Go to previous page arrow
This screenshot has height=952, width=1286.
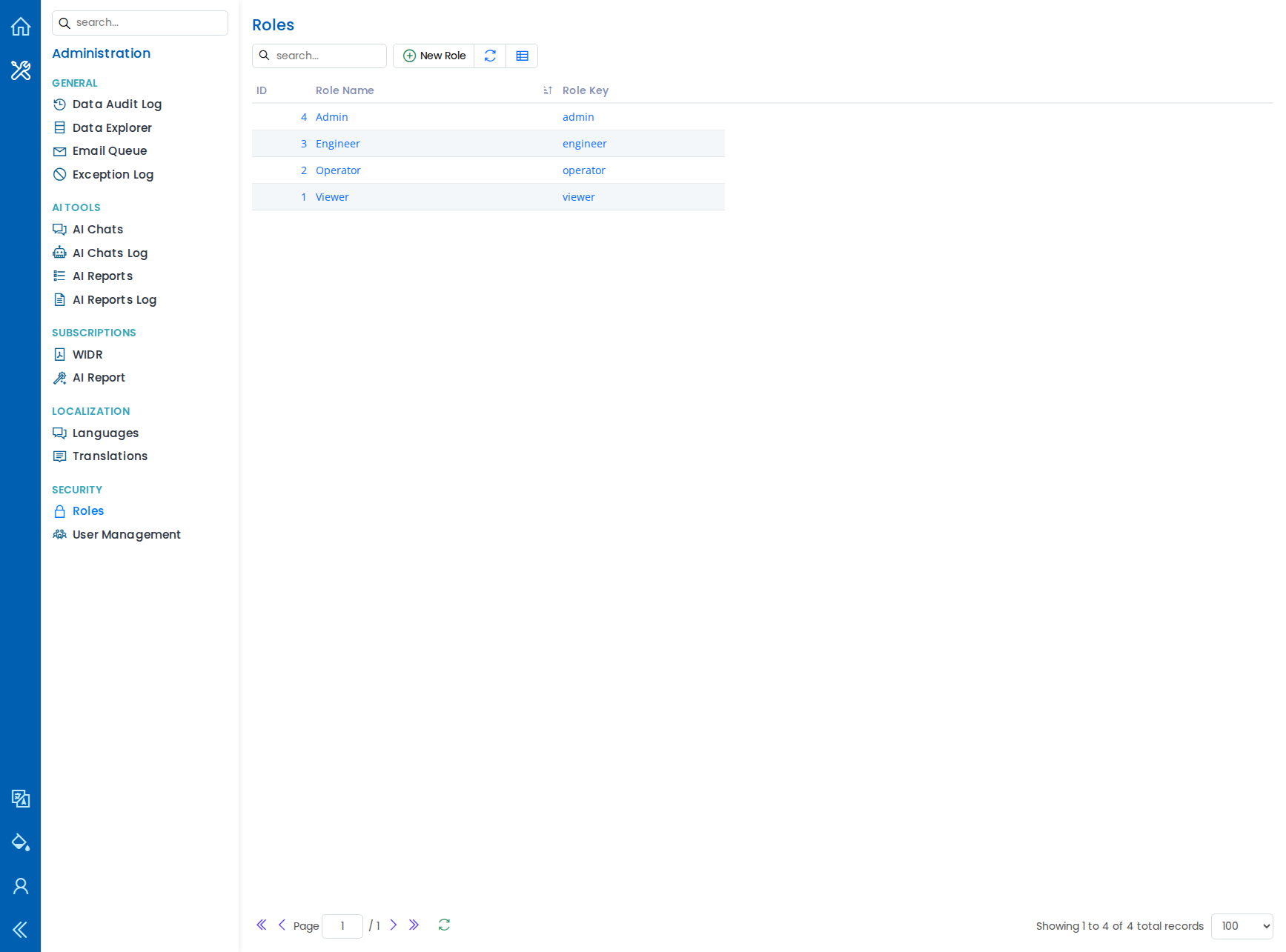click(282, 925)
